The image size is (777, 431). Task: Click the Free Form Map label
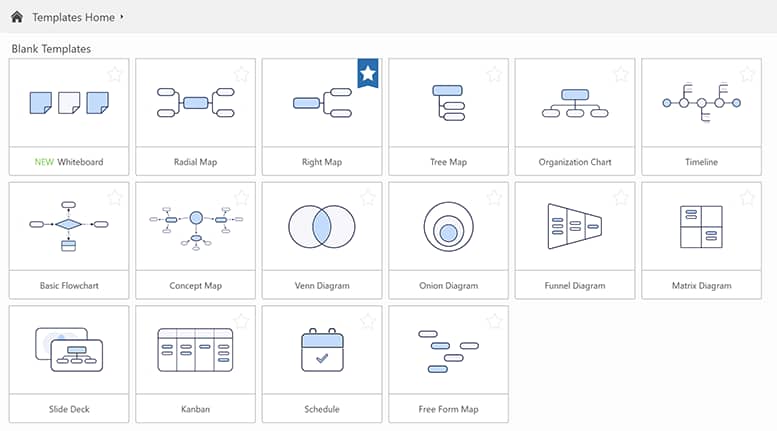click(448, 409)
